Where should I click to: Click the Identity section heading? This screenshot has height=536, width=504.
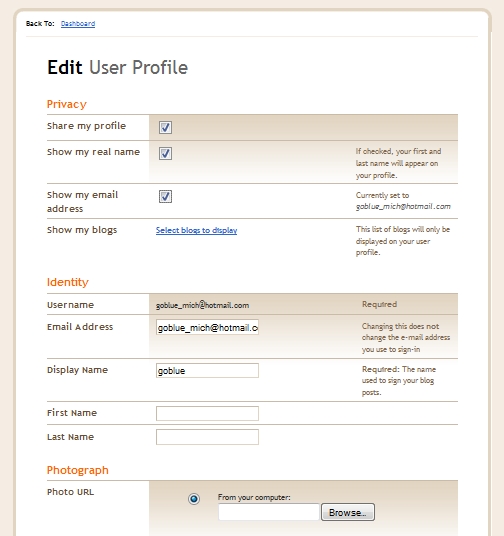click(x=68, y=282)
